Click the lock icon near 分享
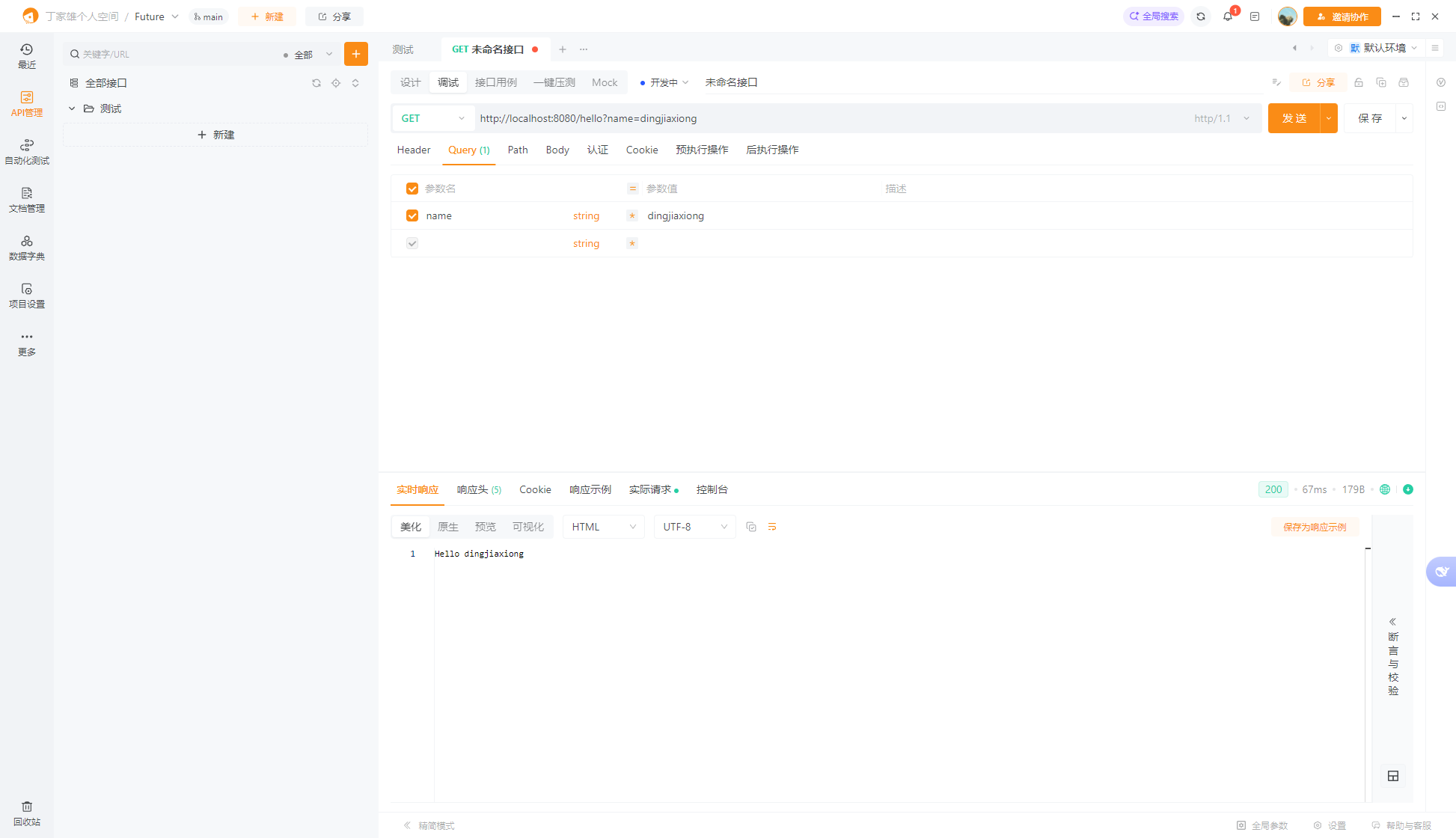 click(x=1359, y=82)
